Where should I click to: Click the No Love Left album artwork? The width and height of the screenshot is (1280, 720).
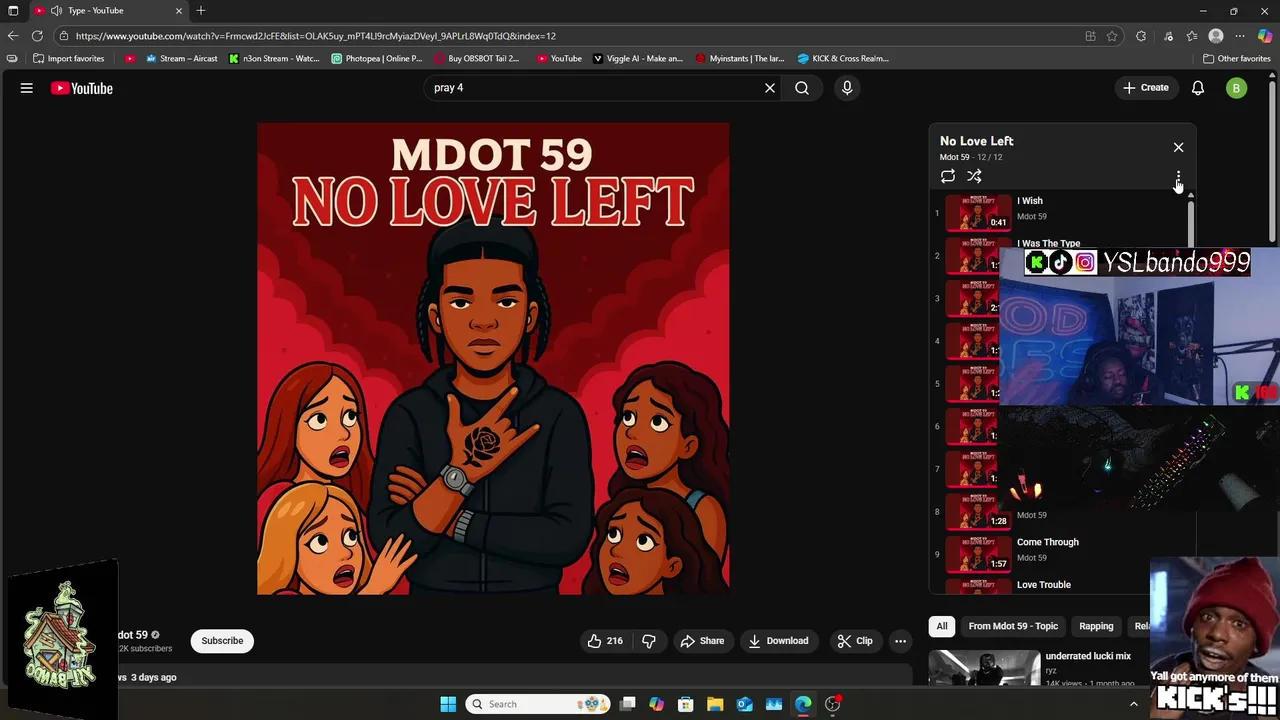click(493, 359)
